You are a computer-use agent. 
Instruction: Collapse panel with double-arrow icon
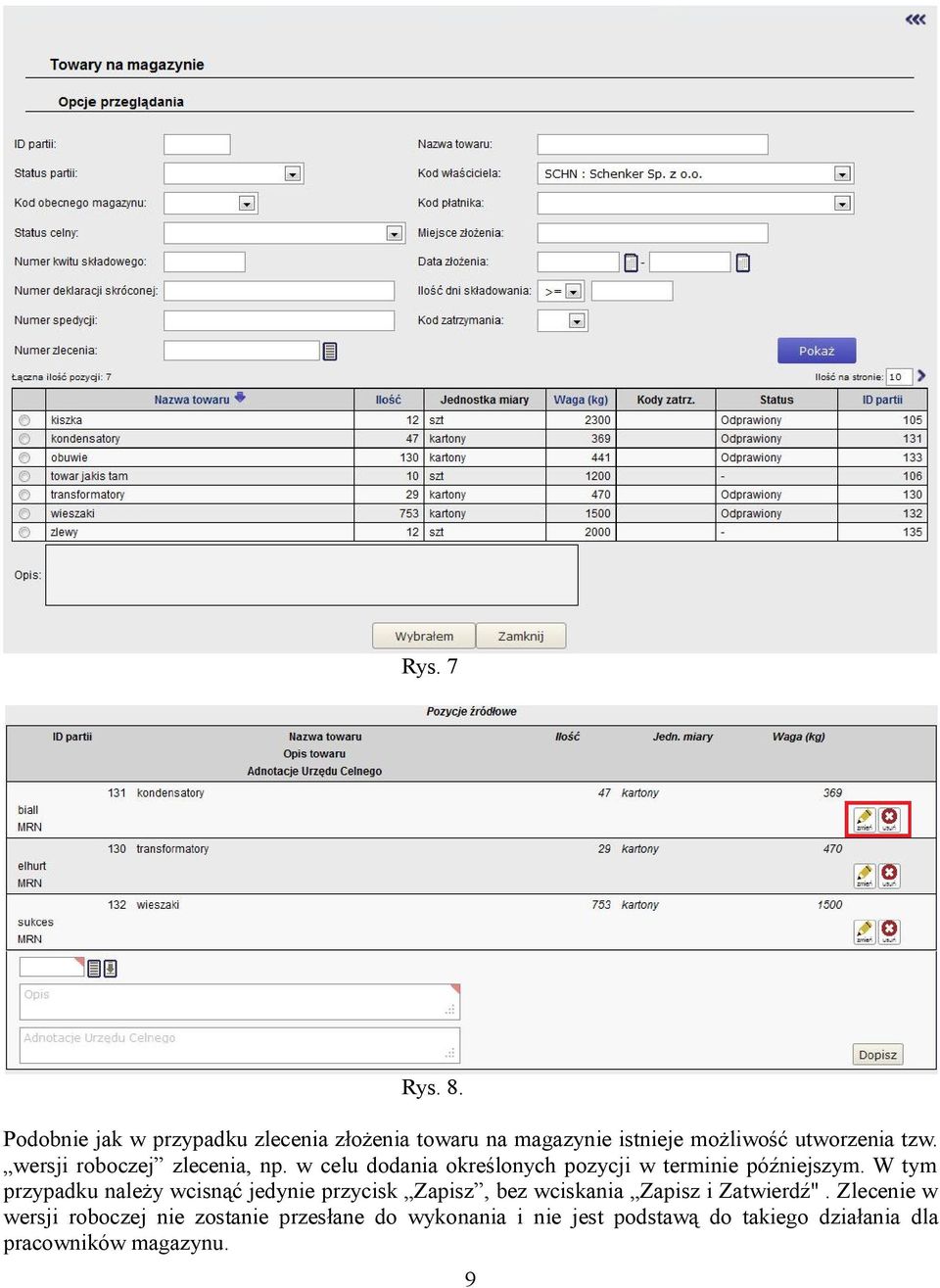pyautogui.click(x=916, y=19)
